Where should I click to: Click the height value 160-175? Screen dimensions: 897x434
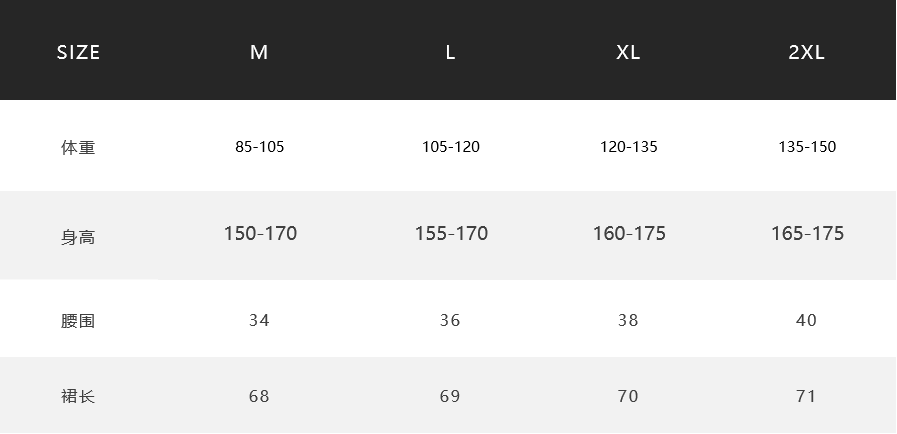629,233
